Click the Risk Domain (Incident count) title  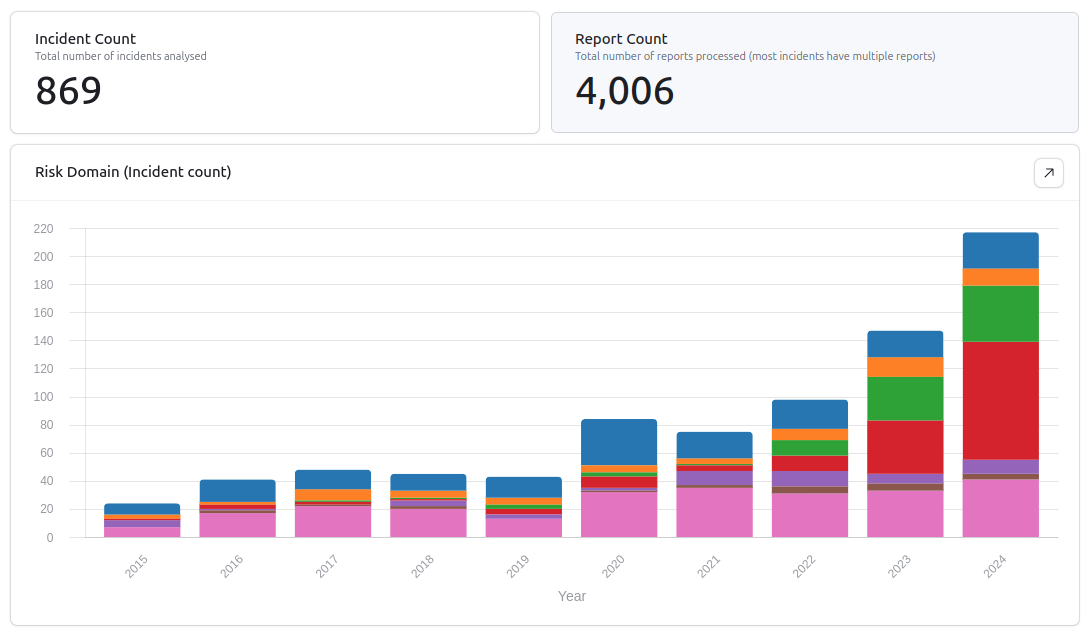tap(133, 172)
